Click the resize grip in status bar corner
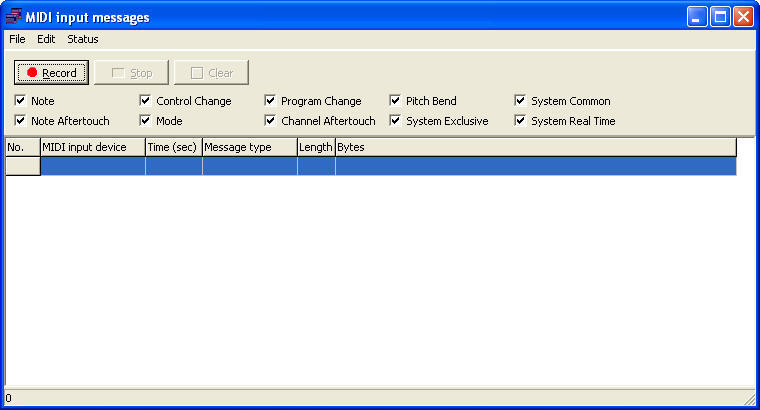 coord(749,399)
